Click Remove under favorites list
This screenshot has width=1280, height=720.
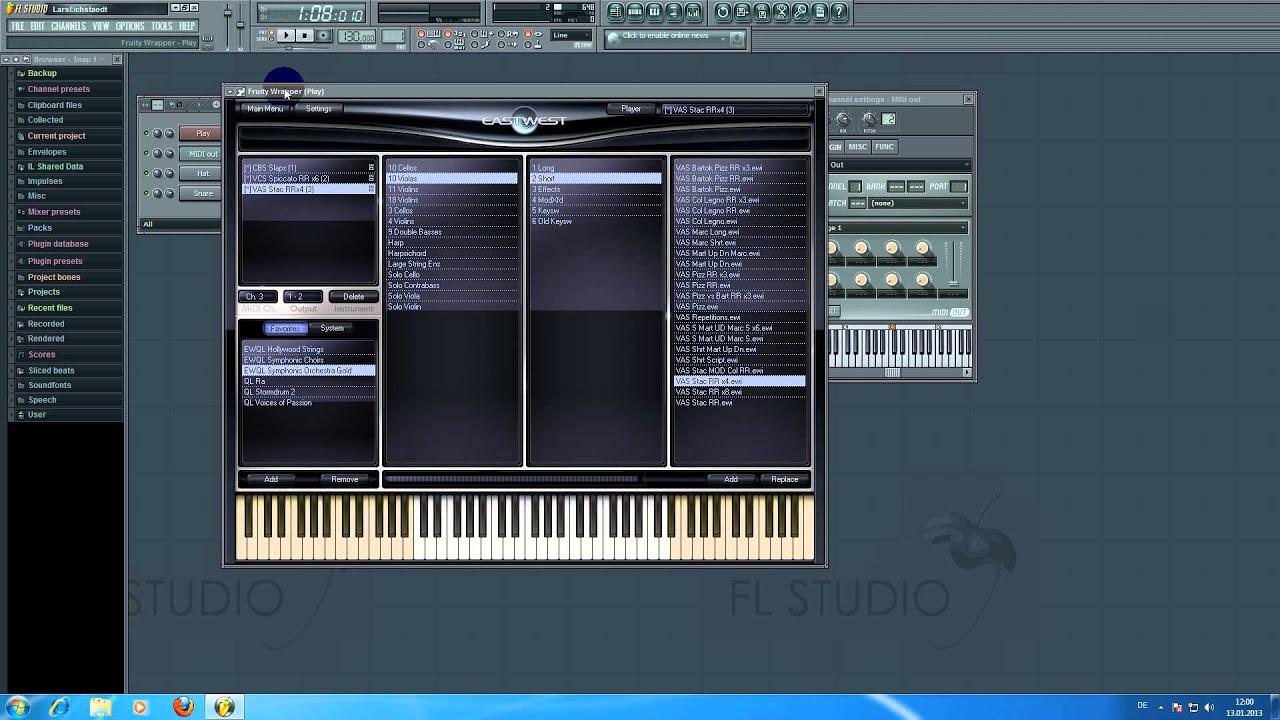click(345, 480)
